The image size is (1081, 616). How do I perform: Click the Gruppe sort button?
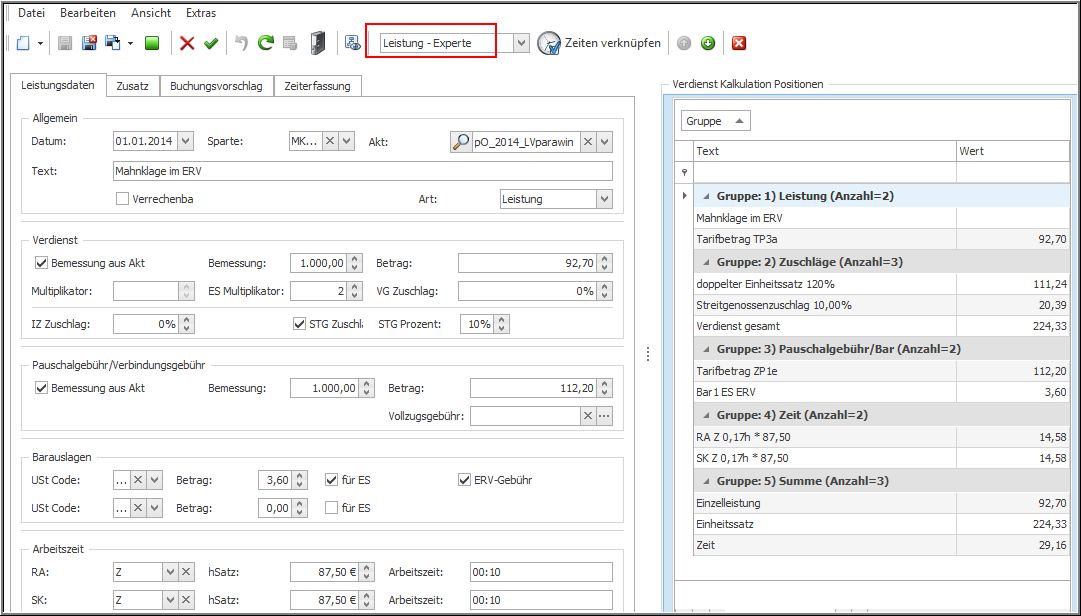715,121
